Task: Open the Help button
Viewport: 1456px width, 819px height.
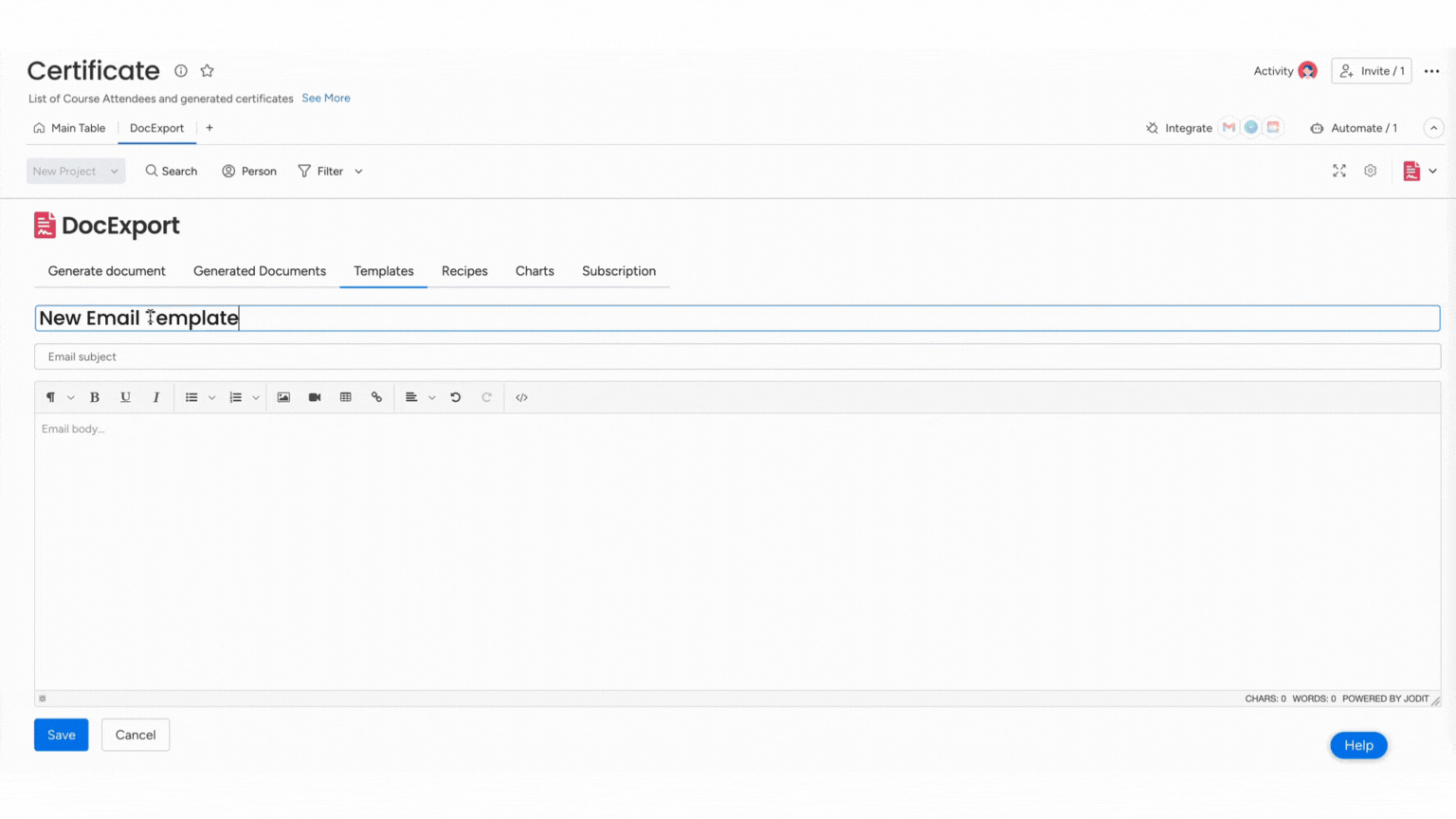Action: click(x=1358, y=745)
